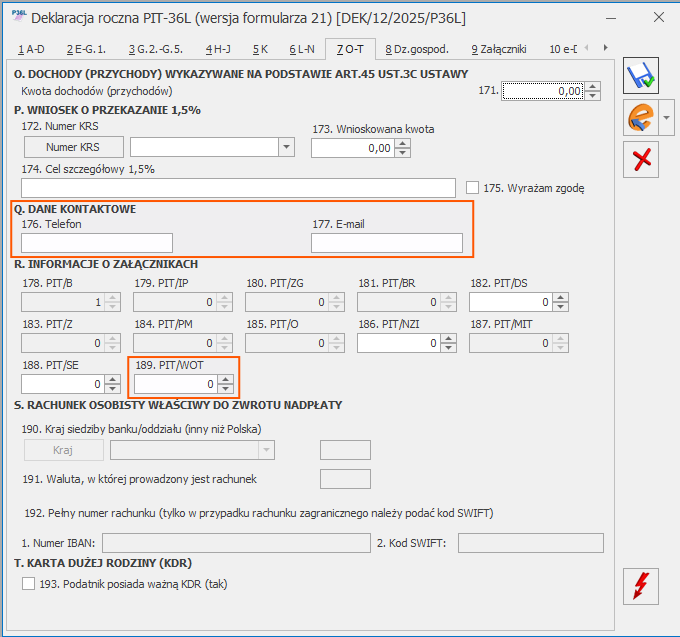Image resolution: width=680 pixels, height=637 pixels.
Task: Enable 193. Podatnik posiada ważną KDR checkbox
Action: coord(28,584)
